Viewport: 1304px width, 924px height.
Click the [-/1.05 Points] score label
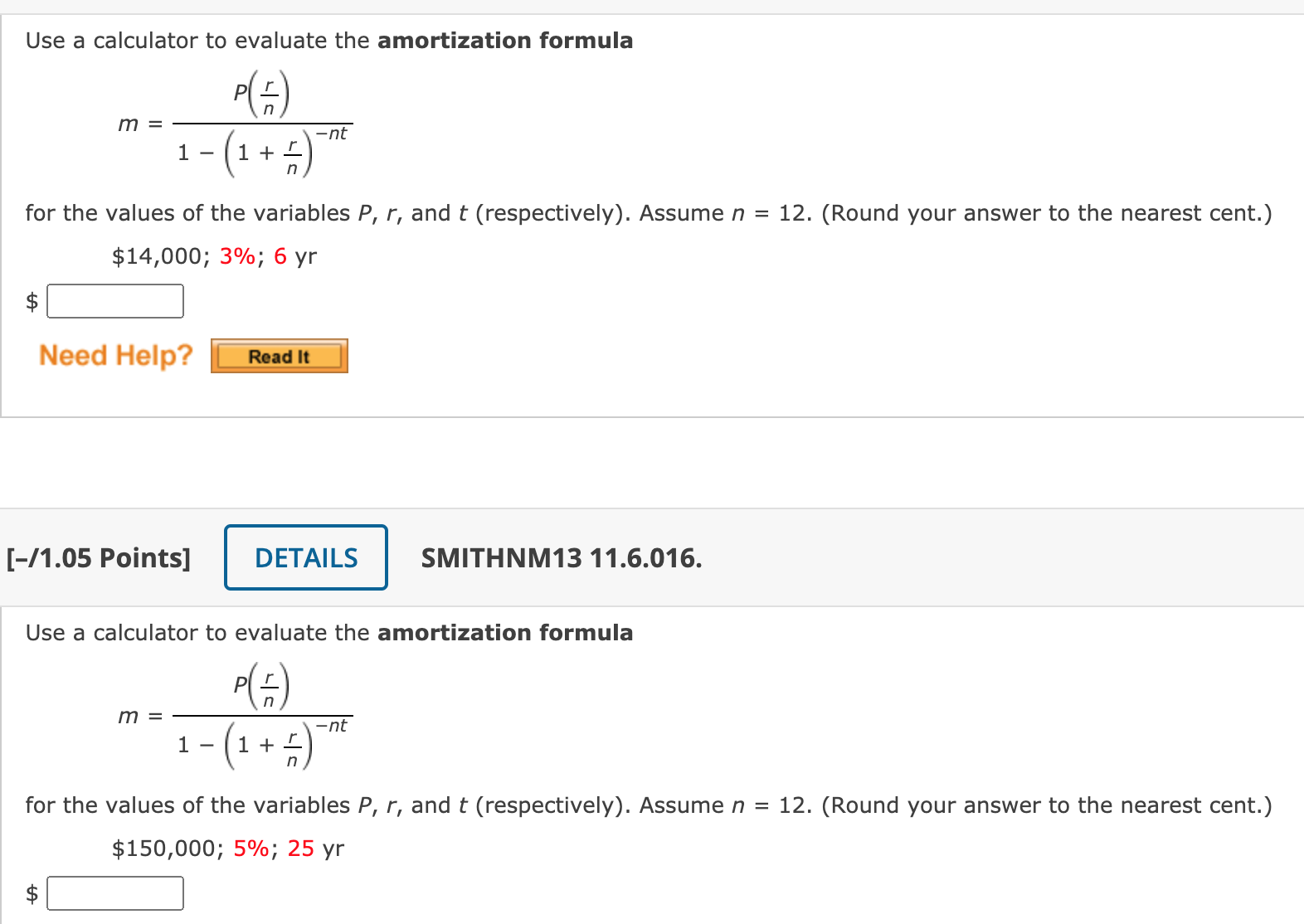pyautogui.click(x=99, y=557)
